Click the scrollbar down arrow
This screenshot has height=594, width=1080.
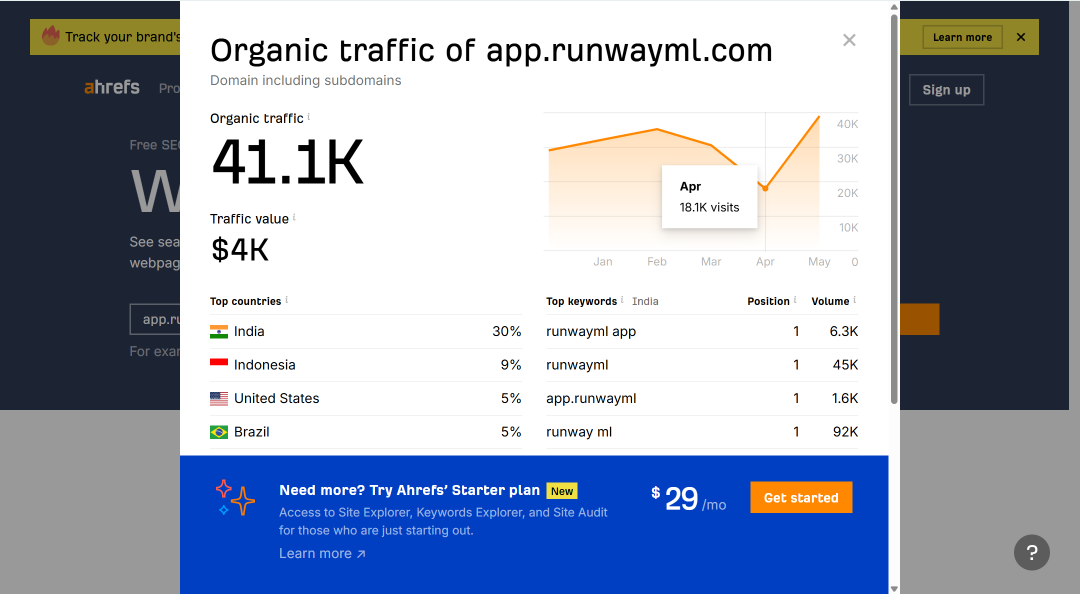pos(894,588)
